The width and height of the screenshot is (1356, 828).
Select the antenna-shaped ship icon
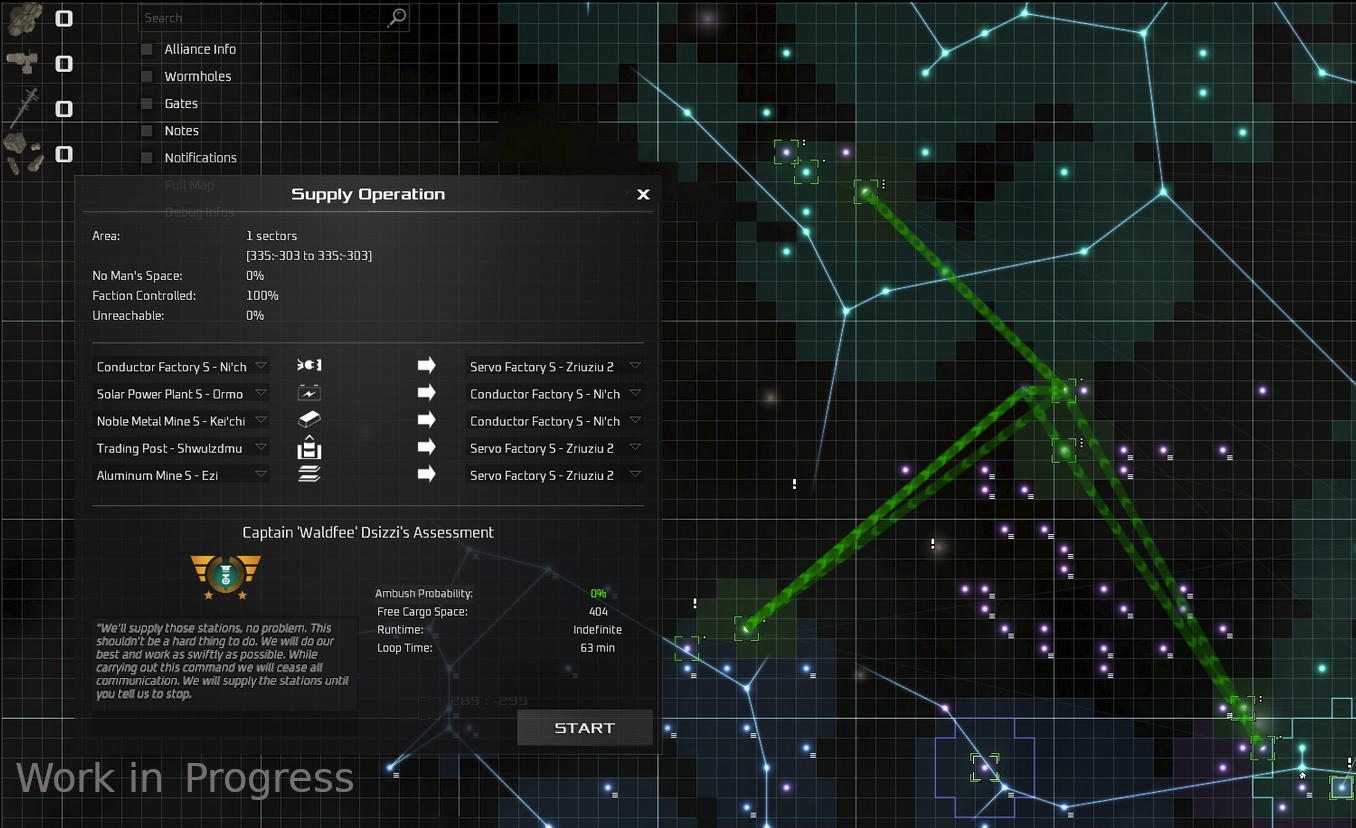(24, 107)
